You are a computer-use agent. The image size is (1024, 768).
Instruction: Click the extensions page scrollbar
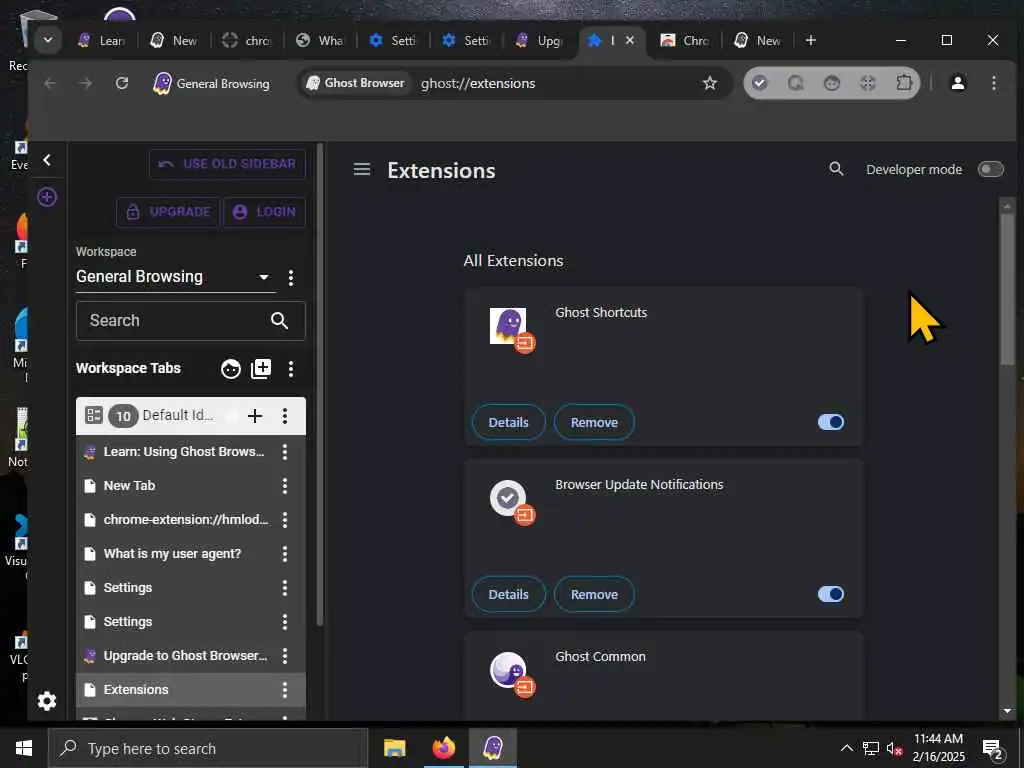coord(1007,291)
